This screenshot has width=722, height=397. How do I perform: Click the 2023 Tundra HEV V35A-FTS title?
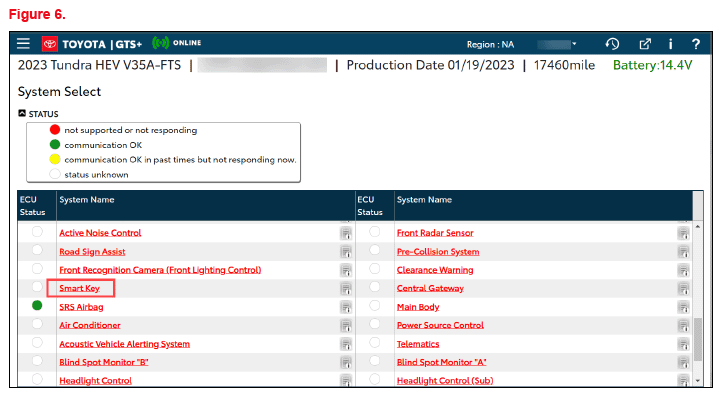point(99,65)
